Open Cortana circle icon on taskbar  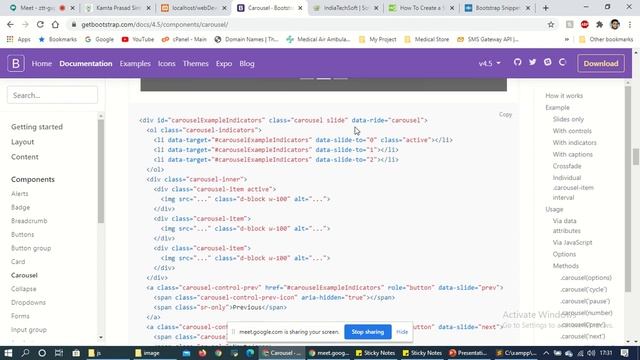[x=42, y=353]
